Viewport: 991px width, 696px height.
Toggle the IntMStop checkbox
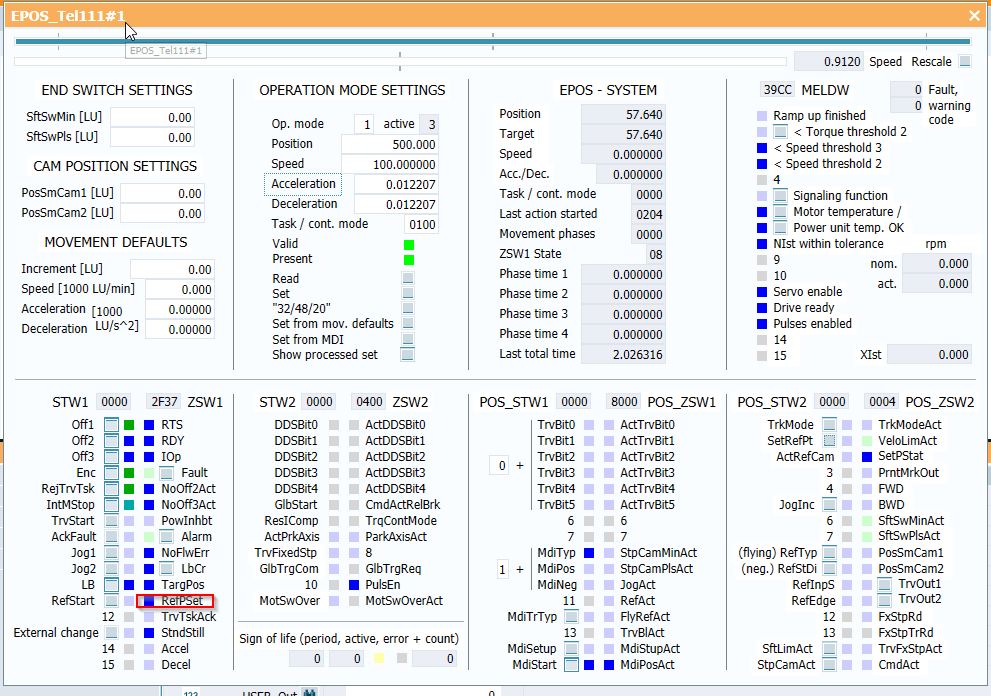pyautogui.click(x=111, y=504)
